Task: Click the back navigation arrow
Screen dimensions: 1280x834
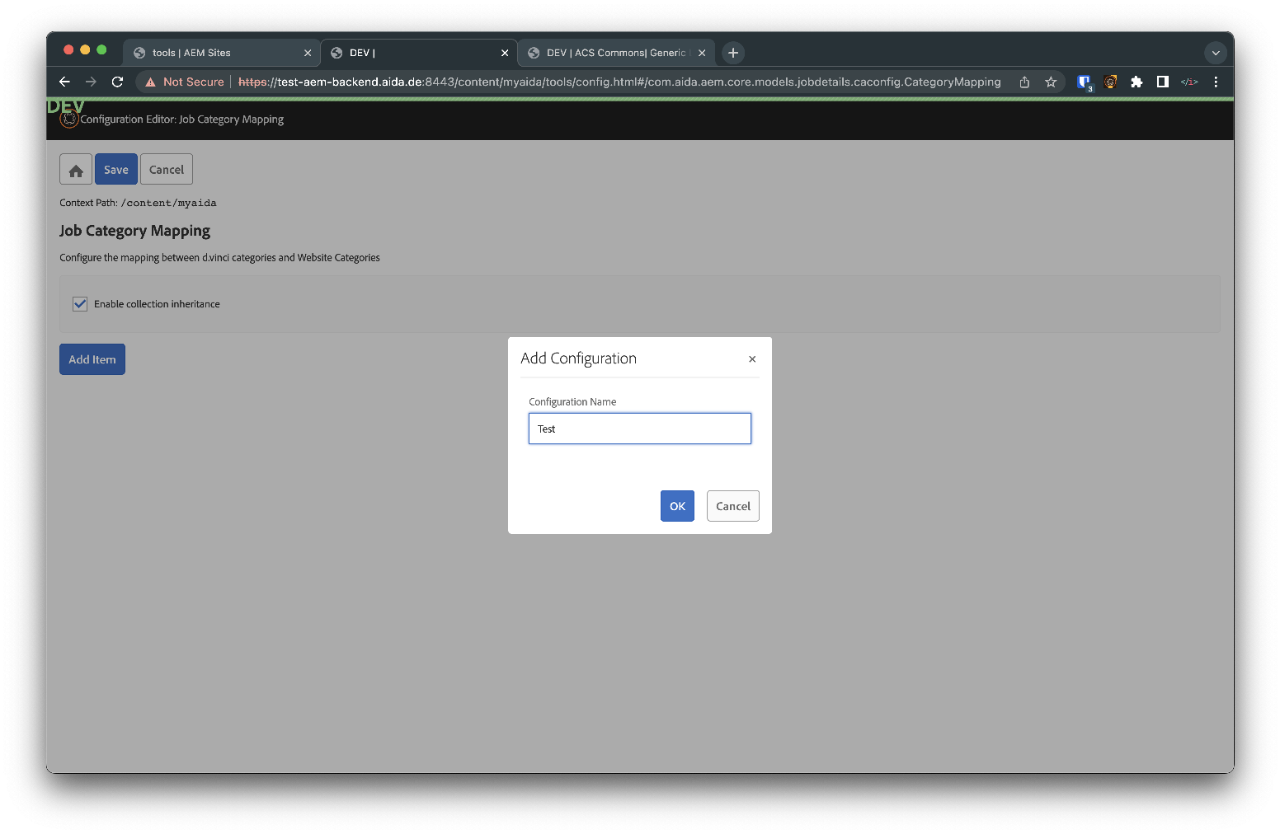Action: [x=65, y=82]
